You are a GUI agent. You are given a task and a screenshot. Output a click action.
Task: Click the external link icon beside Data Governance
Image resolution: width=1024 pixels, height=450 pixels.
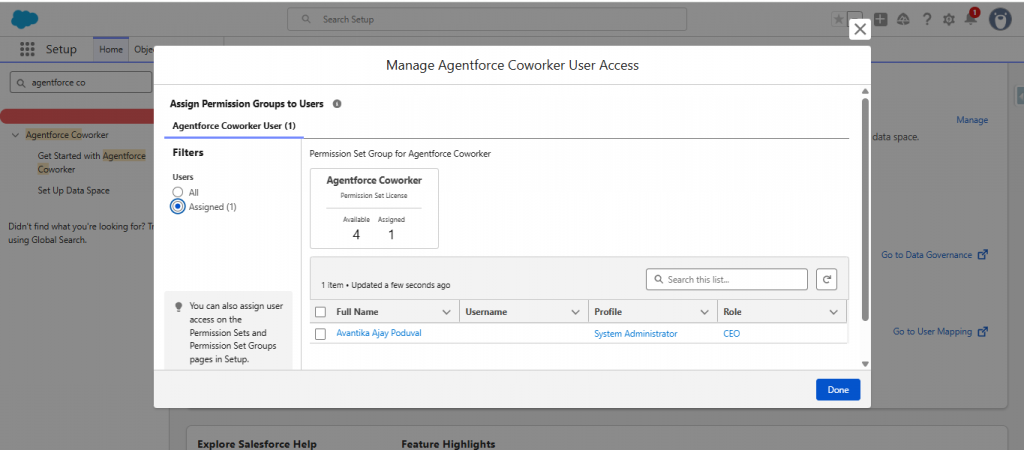click(x=982, y=255)
